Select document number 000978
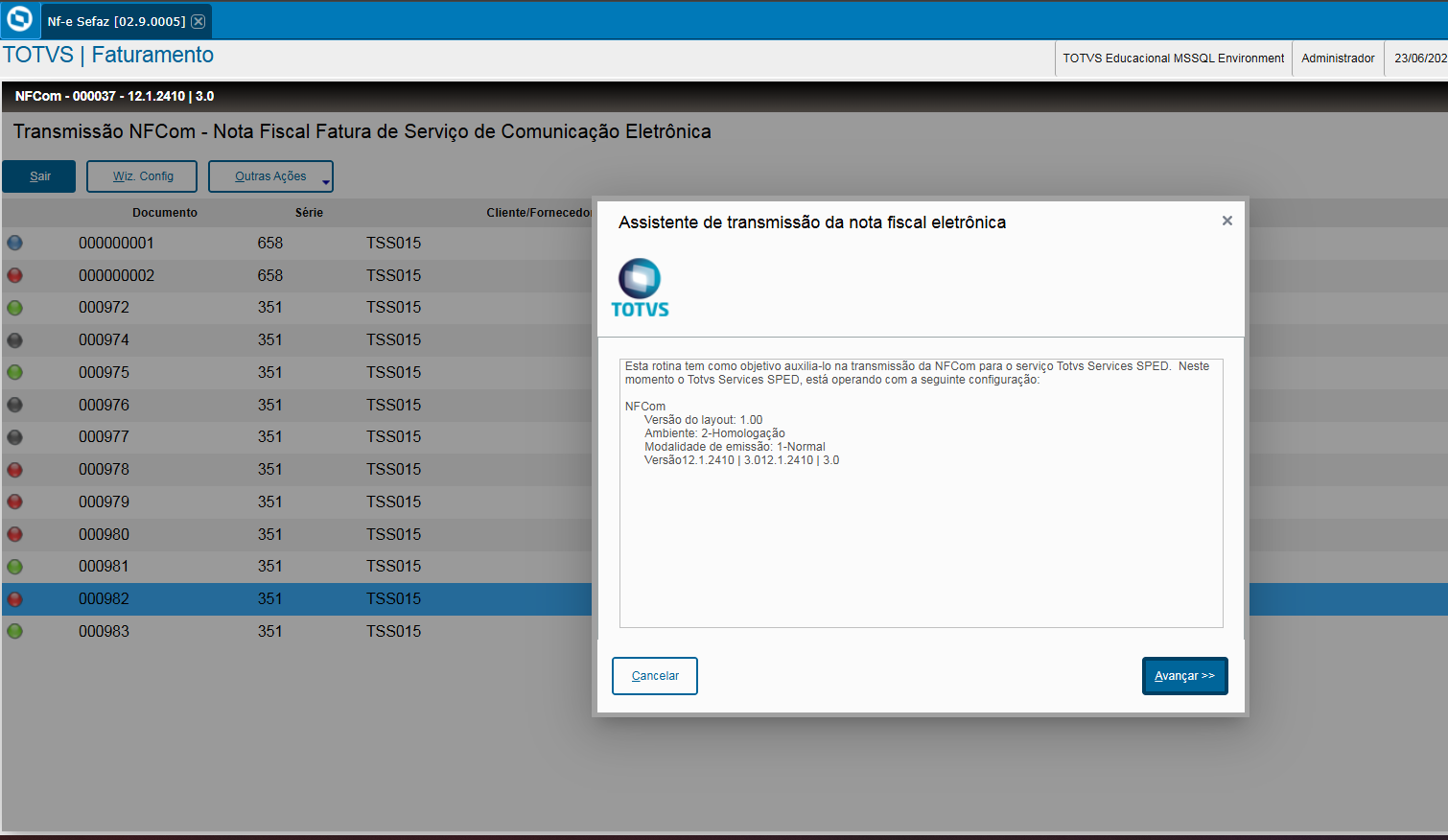This screenshot has height=840, width=1448. pyautogui.click(x=104, y=470)
